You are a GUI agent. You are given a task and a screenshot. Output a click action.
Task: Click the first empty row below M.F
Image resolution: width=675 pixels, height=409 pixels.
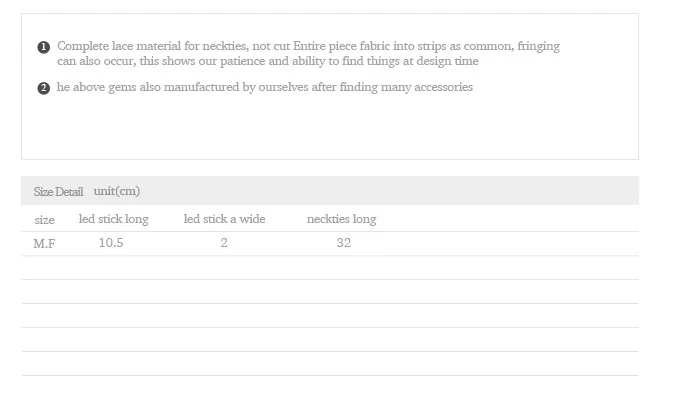[x=329, y=268]
